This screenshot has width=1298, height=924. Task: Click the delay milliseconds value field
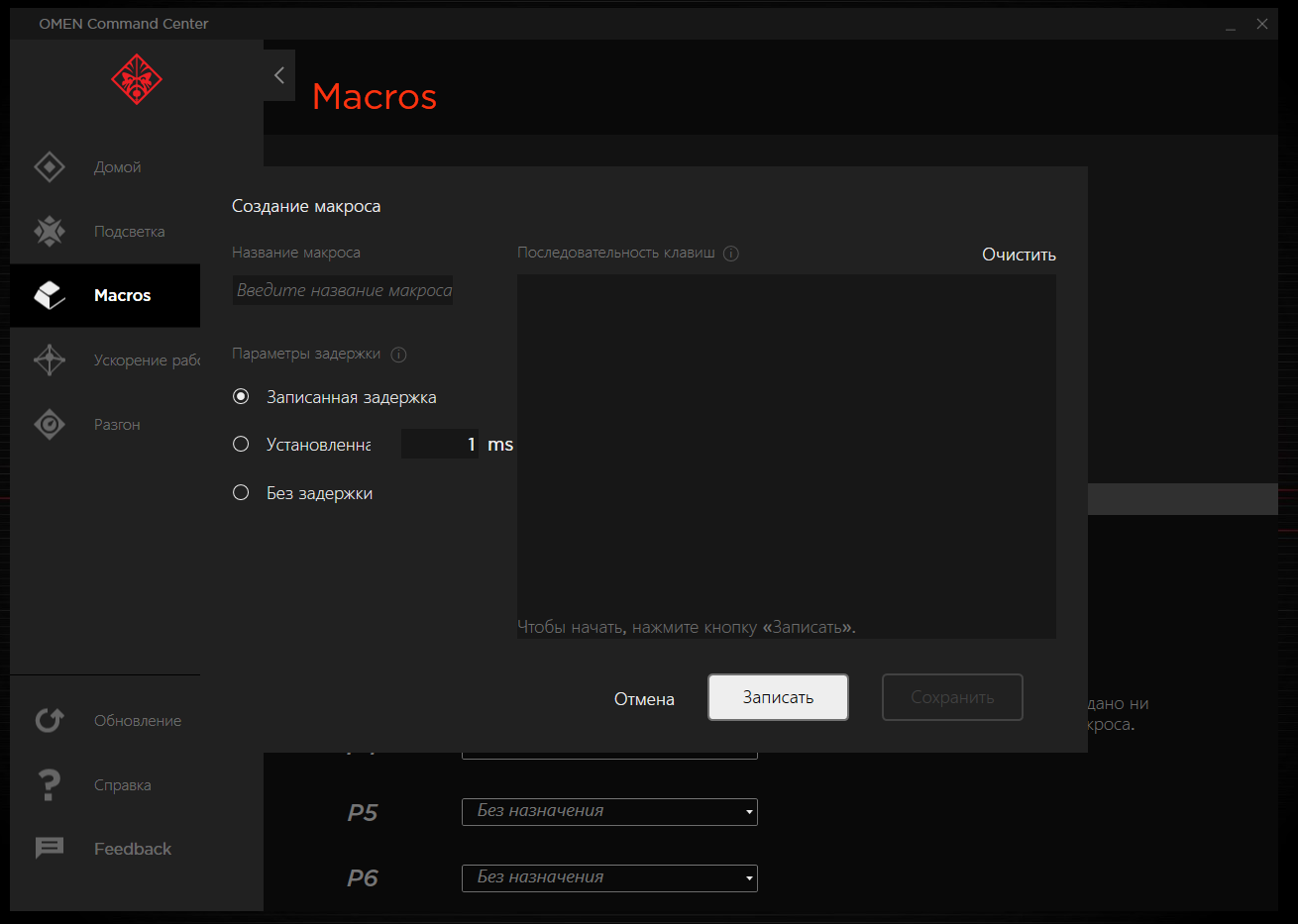pos(440,444)
